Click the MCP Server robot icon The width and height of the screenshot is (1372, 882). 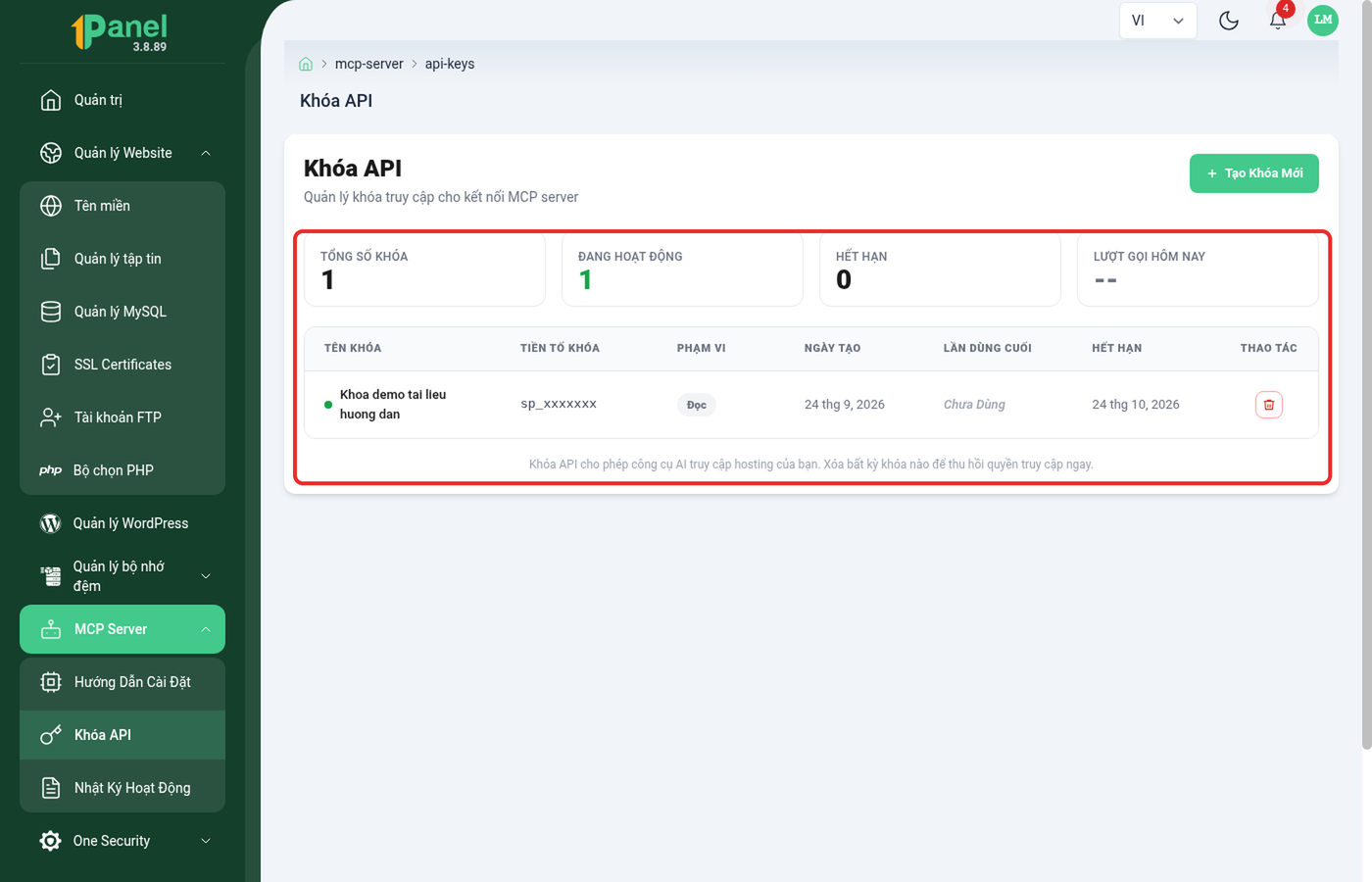51,629
